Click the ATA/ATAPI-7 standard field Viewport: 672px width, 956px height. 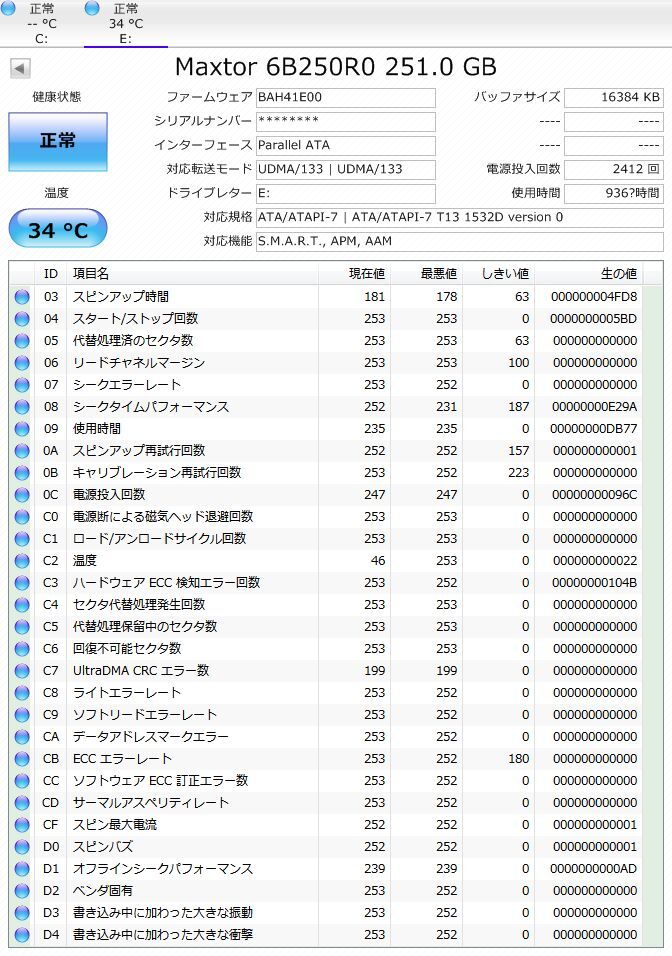[460, 217]
